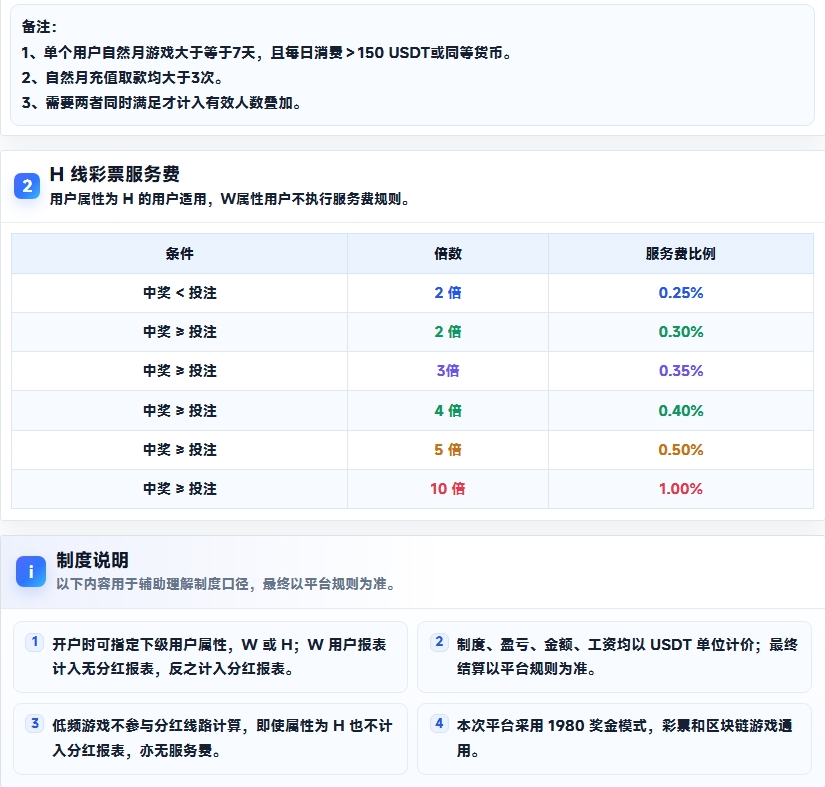Click the 4 倍 multiplier cell
This screenshot has height=787, width=825.
tap(448, 410)
